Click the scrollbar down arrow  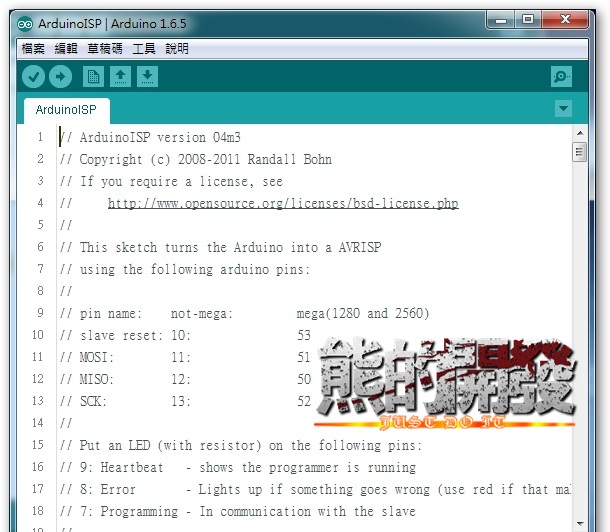click(580, 523)
